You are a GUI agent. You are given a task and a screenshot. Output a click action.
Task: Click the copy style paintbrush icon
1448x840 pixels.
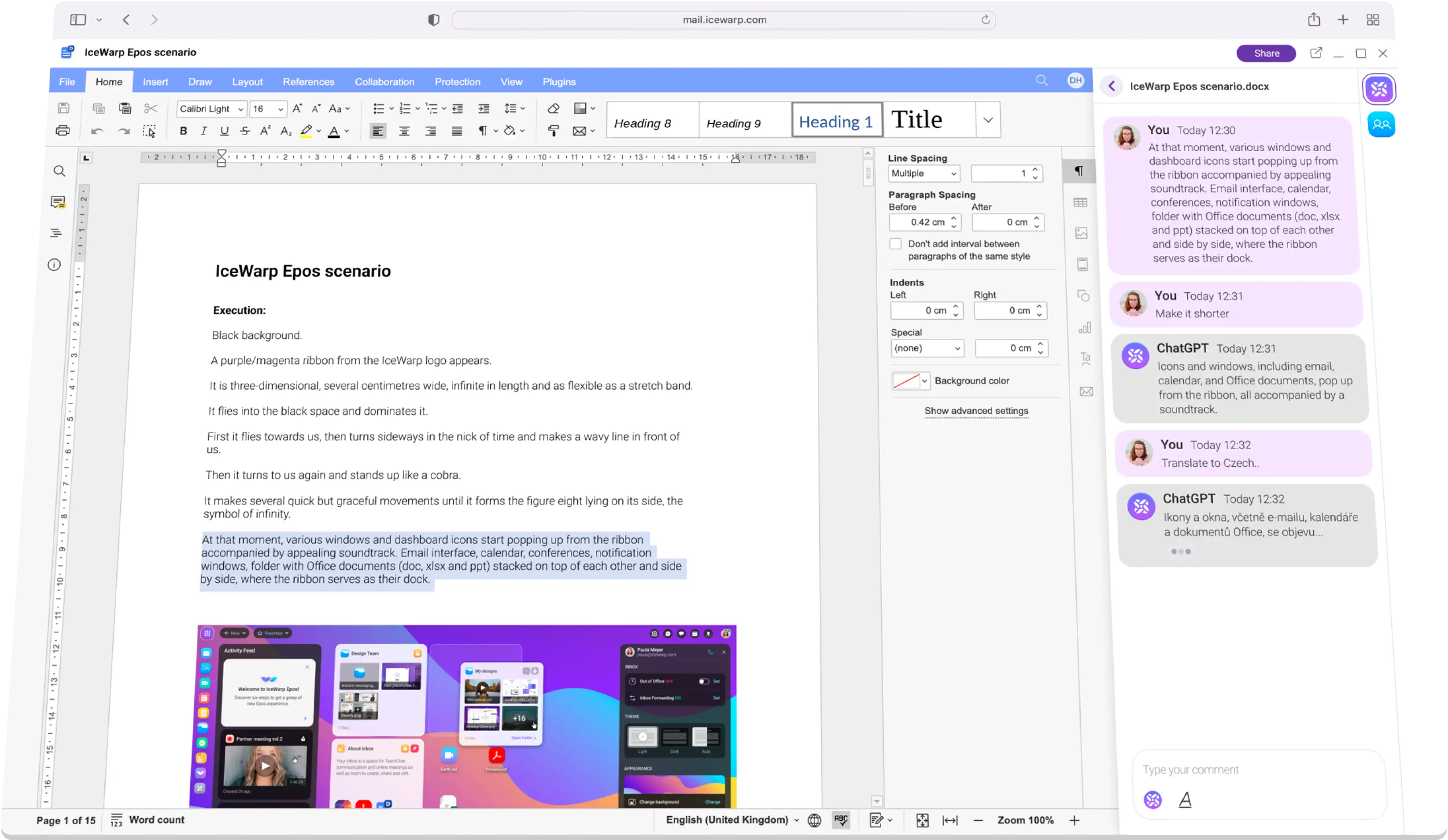[x=553, y=131]
